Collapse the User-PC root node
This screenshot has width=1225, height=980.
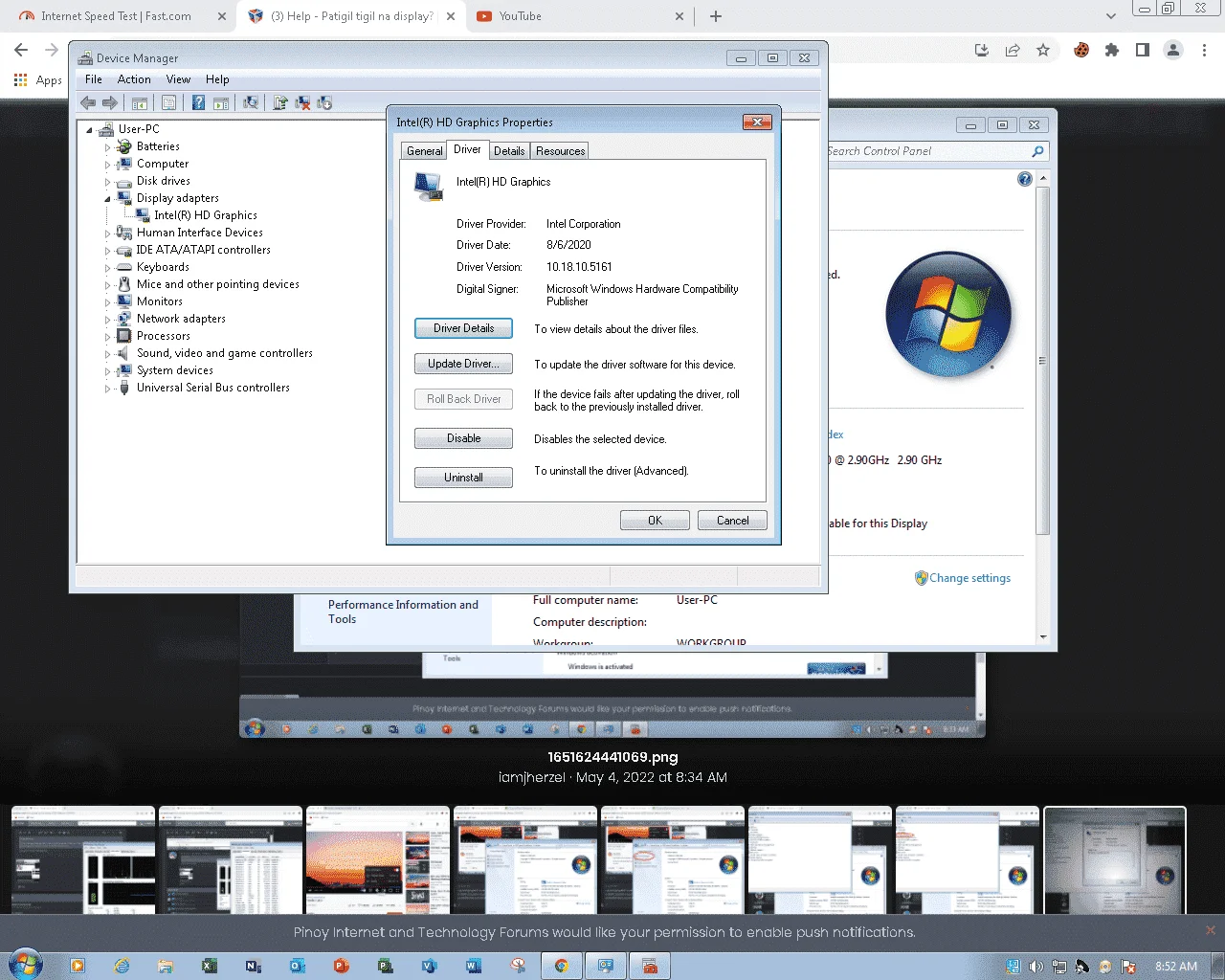click(90, 130)
